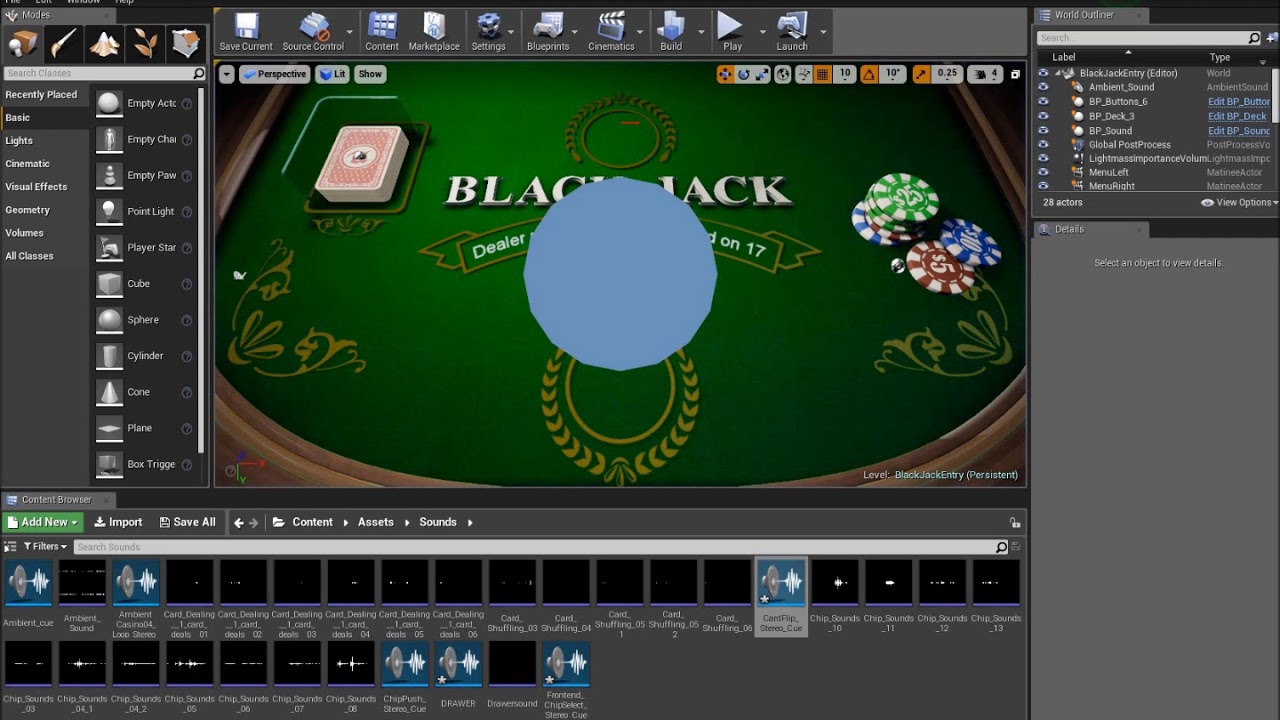Collapse the BlackJackEntry (Editor) tree node
This screenshot has width=1280, height=720.
click(x=1057, y=73)
